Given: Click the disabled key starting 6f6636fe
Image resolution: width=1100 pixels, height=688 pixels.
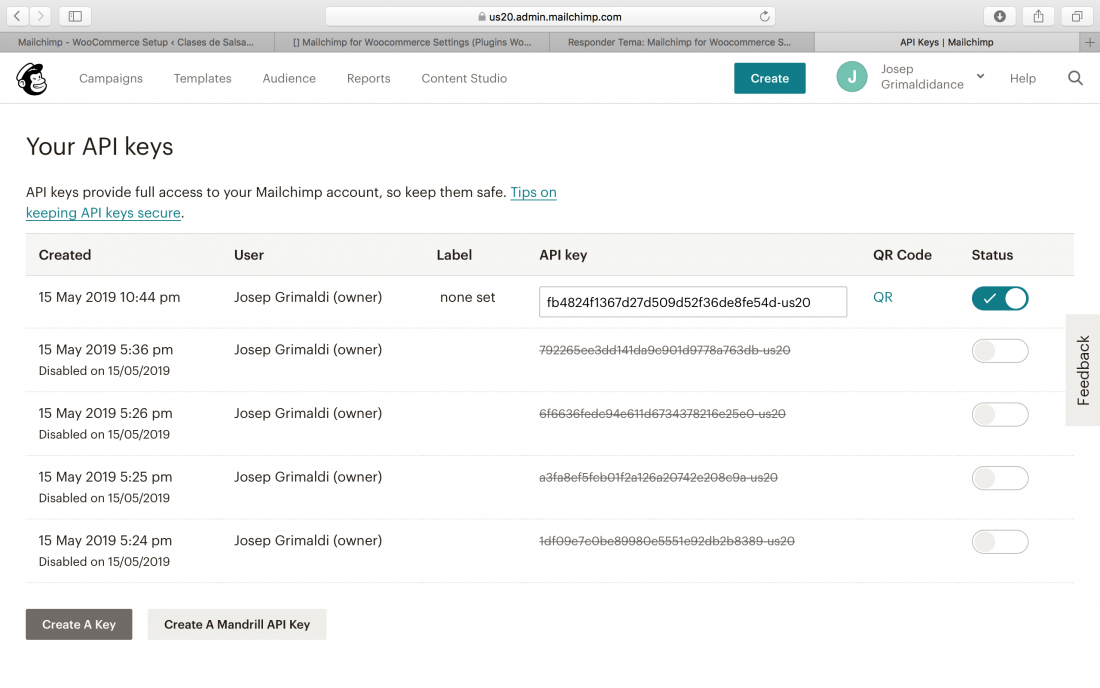Looking at the screenshot, I should pyautogui.click(x=662, y=414).
